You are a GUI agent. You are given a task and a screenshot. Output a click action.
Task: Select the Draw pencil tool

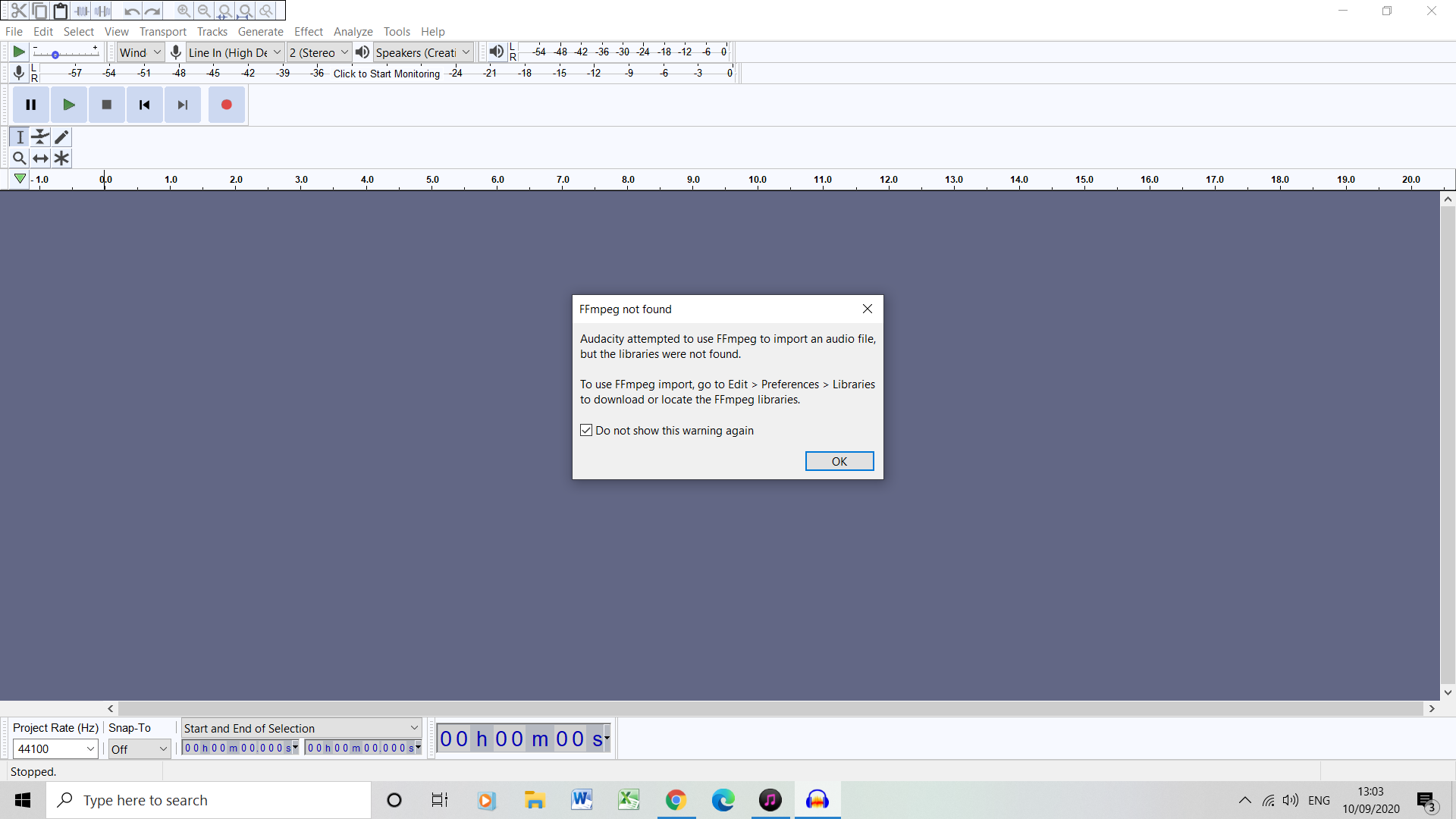click(61, 136)
